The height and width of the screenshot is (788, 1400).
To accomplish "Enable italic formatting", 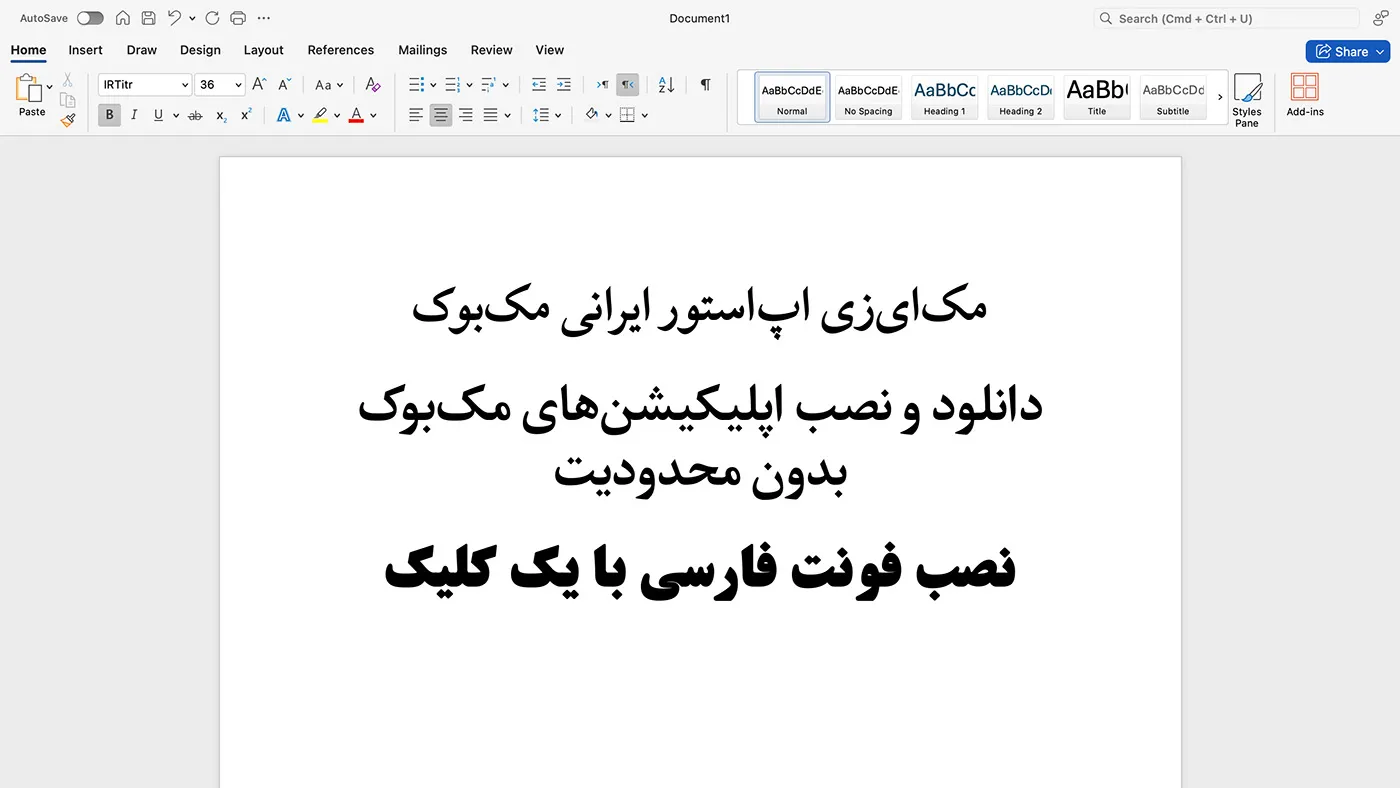I will point(134,115).
